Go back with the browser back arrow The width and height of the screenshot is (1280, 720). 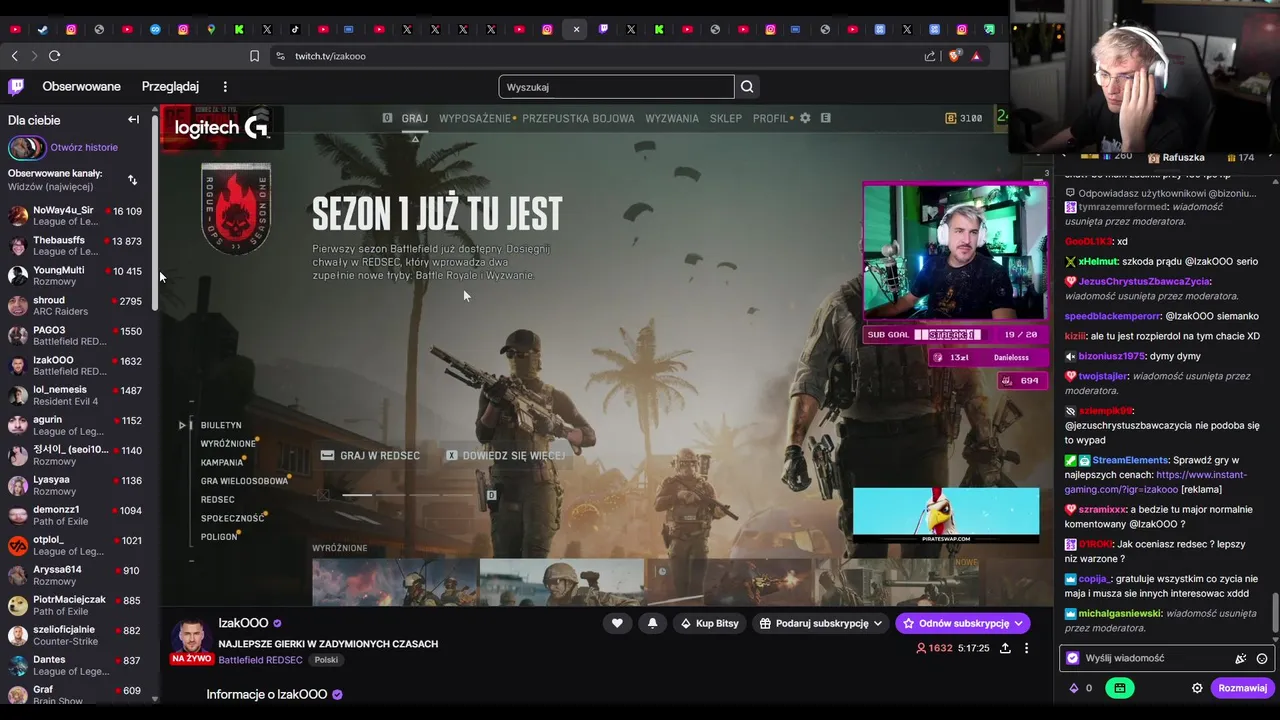click(14, 56)
